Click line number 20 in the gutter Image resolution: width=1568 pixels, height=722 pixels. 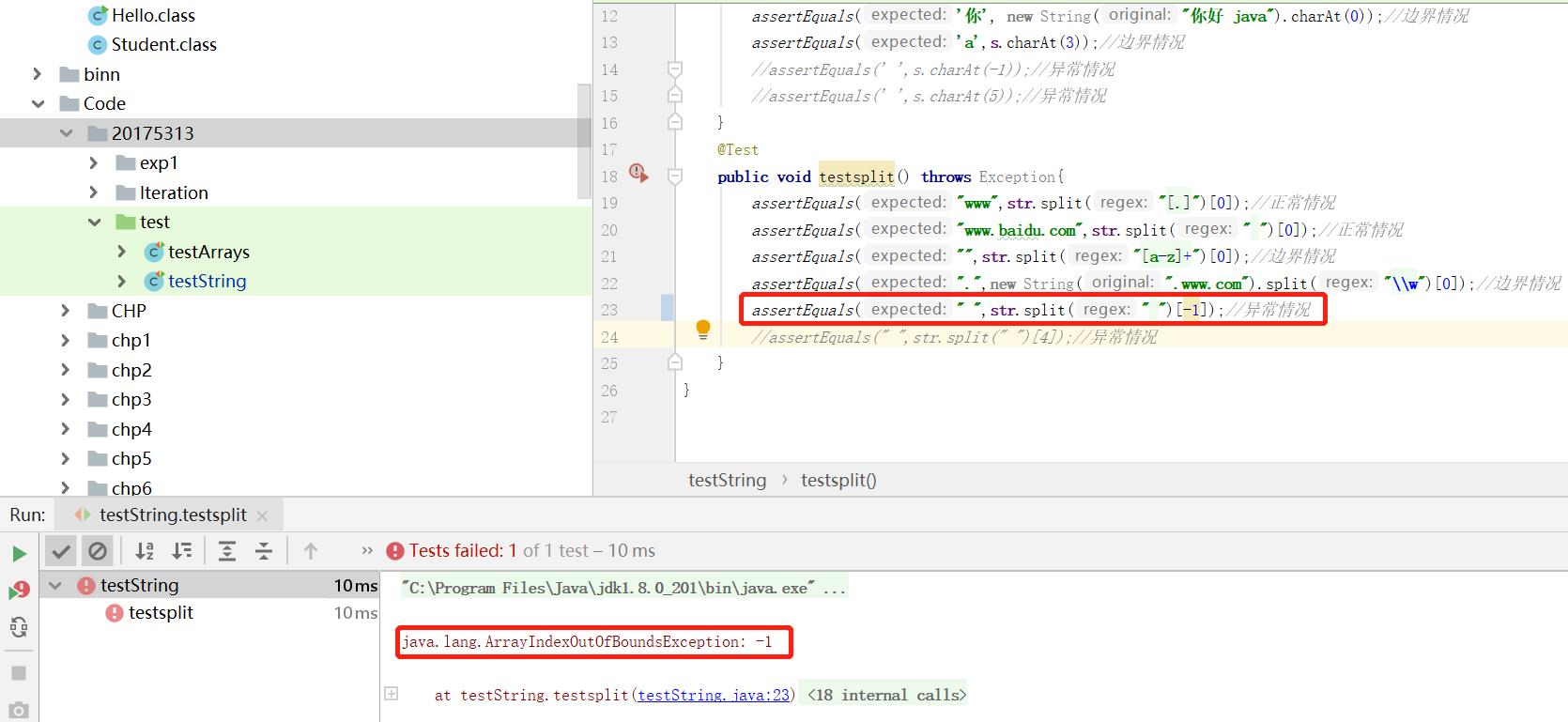(609, 230)
